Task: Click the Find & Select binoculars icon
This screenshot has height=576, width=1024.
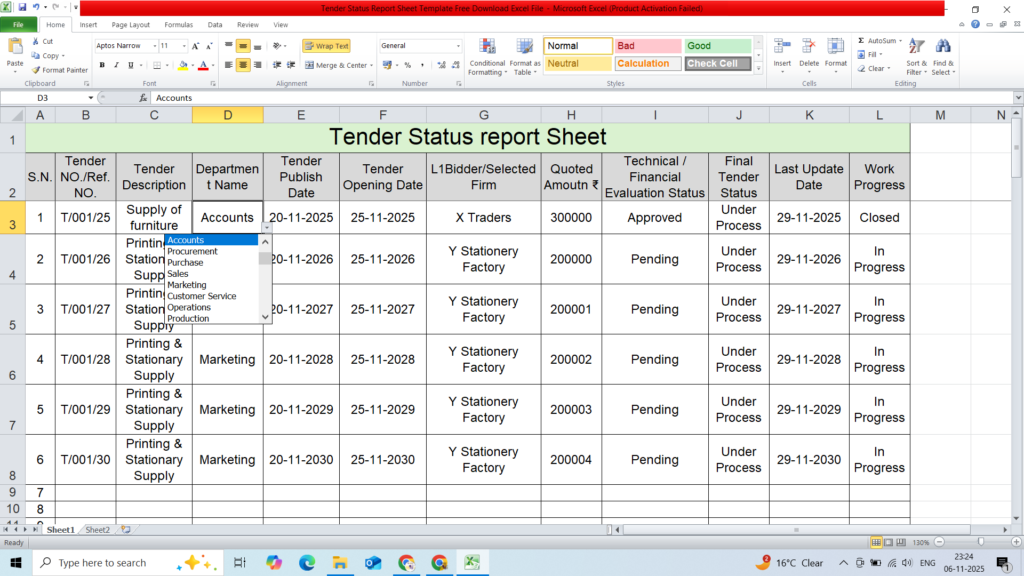Action: (x=943, y=48)
